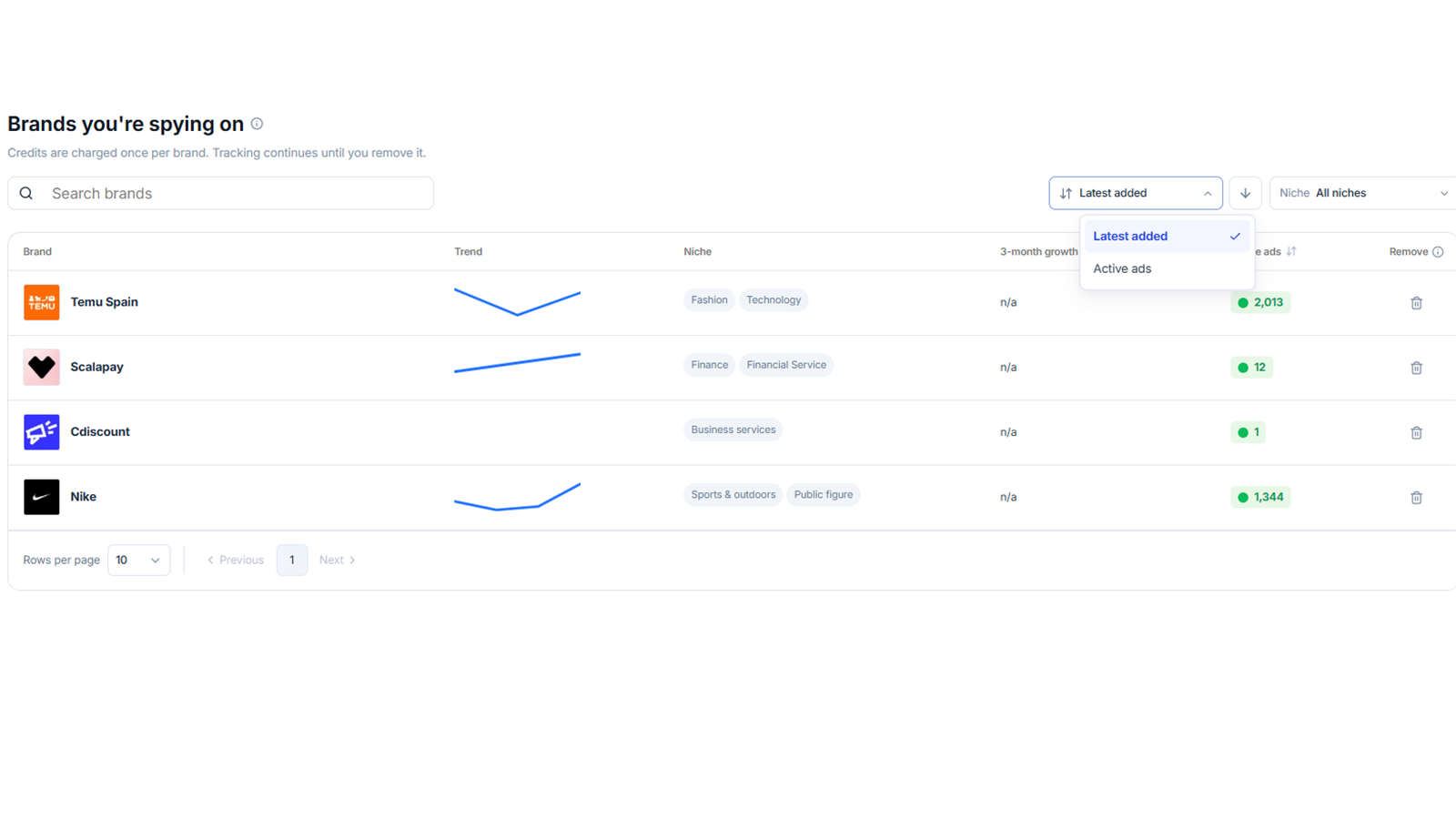Viewport: 1456px width, 819px height.
Task: Click the info icon next to Remove
Action: [1438, 252]
